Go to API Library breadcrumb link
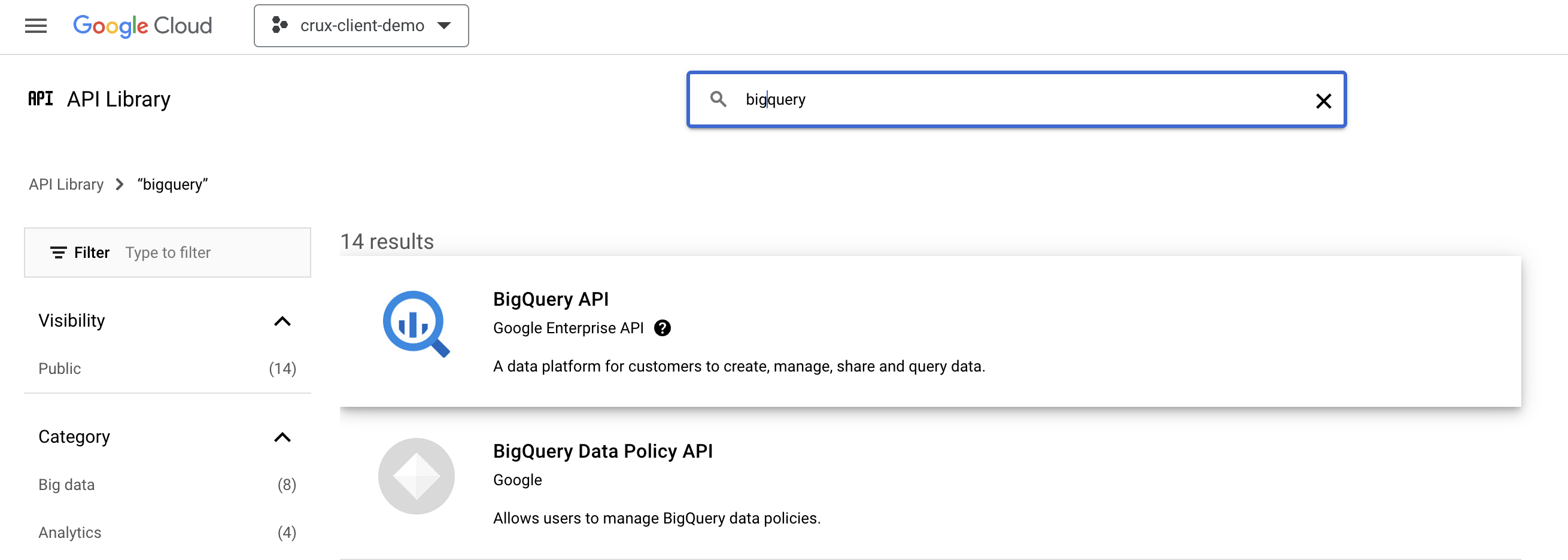The width and height of the screenshot is (1568, 560). click(x=66, y=184)
